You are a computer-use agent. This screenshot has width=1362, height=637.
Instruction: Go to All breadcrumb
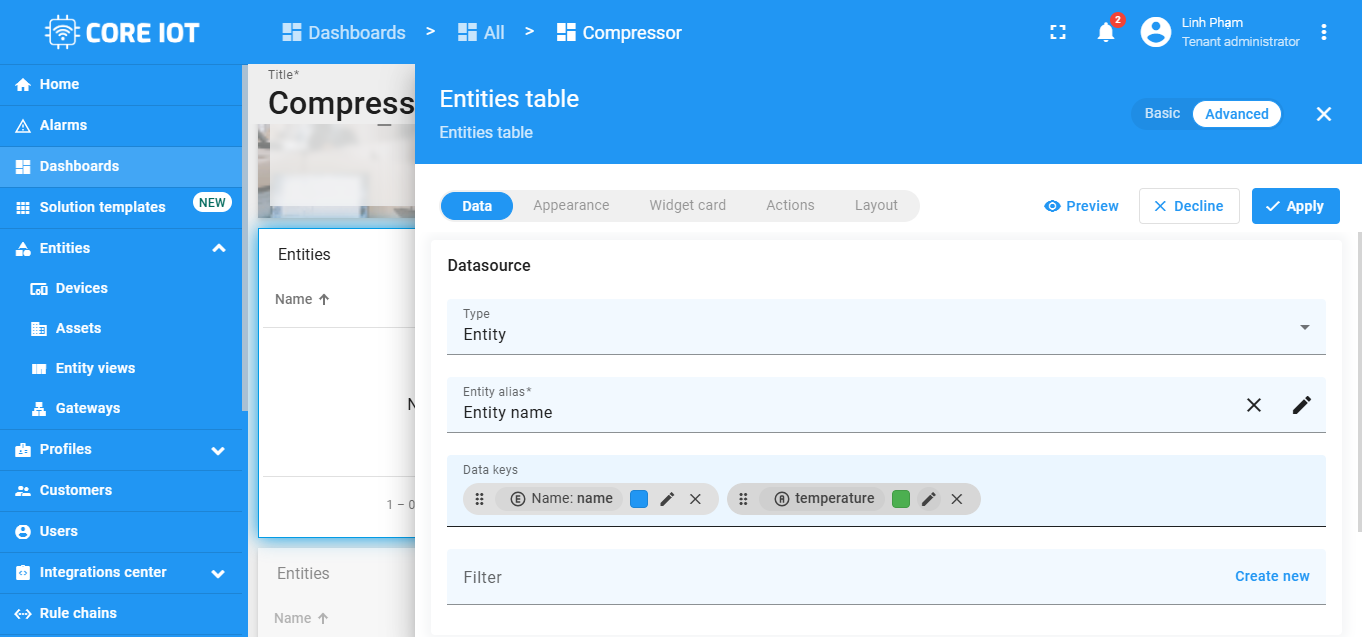tap(481, 32)
